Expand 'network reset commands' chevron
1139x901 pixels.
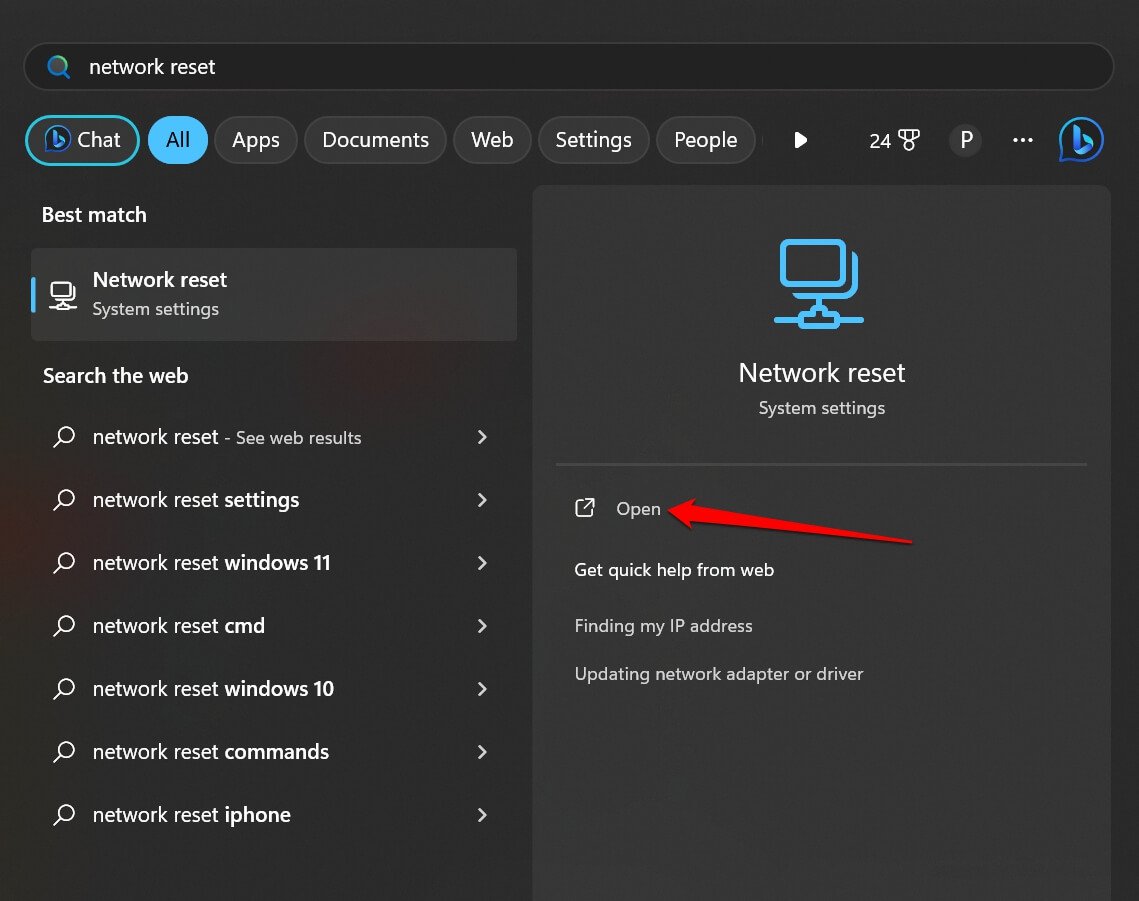pos(482,751)
